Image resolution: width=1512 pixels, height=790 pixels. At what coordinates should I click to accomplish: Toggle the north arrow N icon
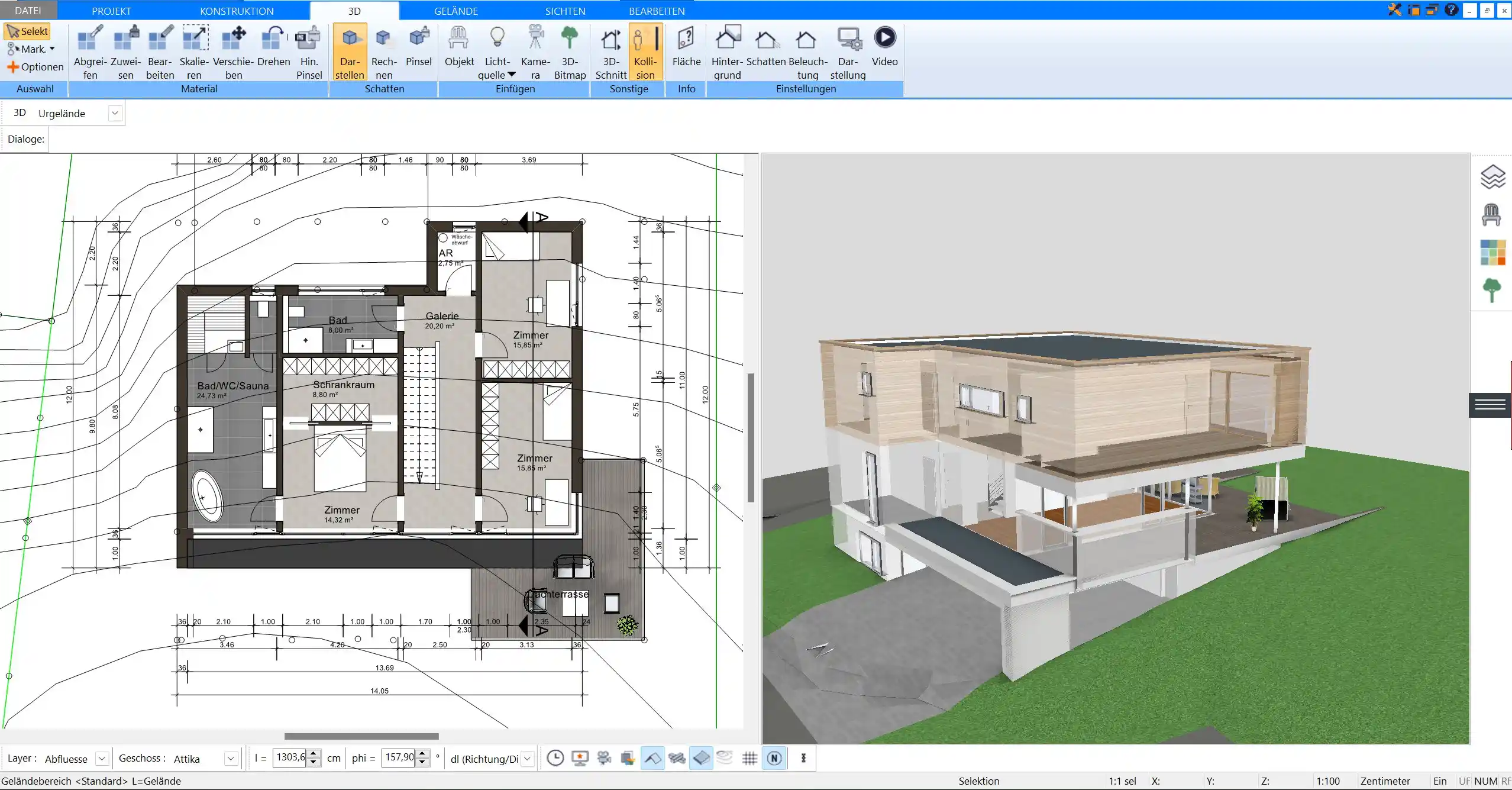774,758
